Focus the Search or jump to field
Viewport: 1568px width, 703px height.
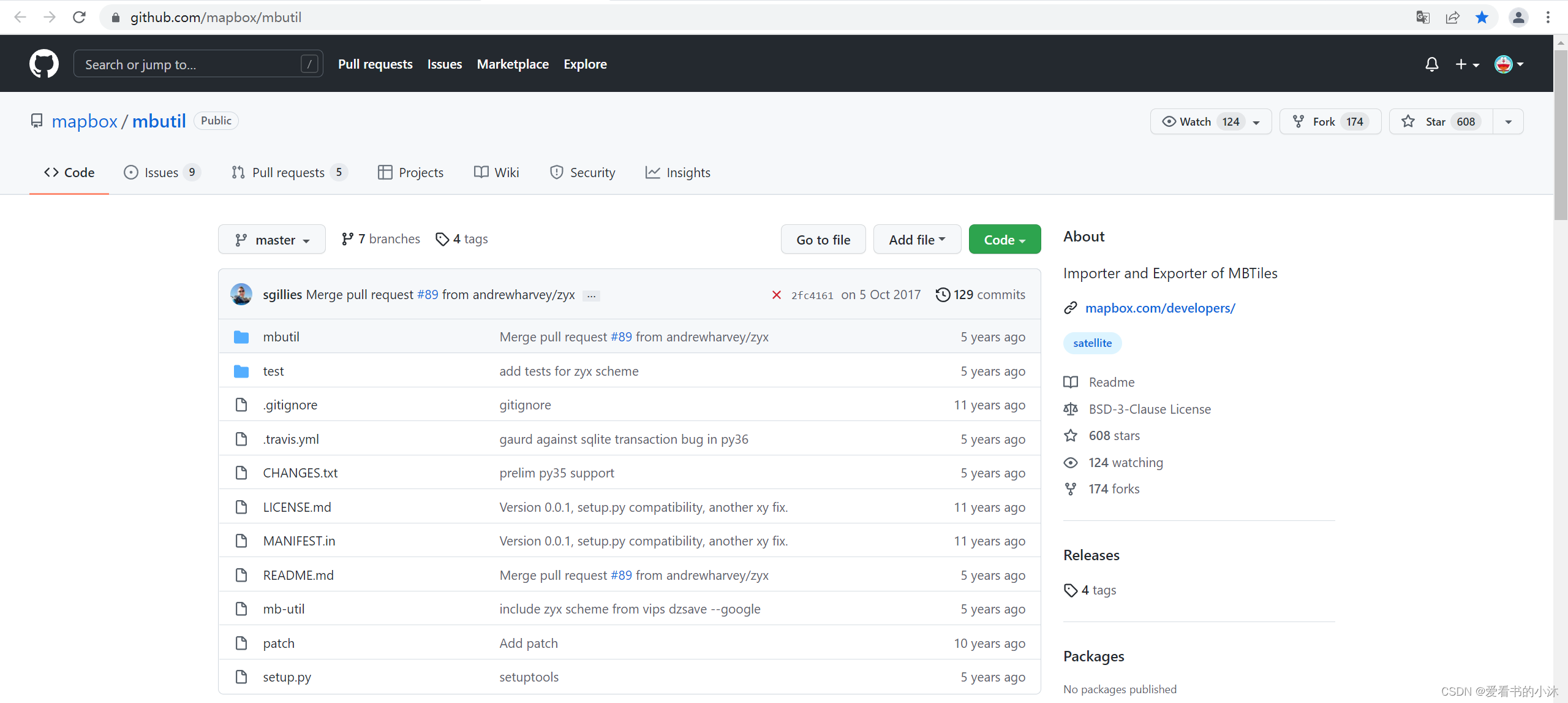pyautogui.click(x=190, y=64)
